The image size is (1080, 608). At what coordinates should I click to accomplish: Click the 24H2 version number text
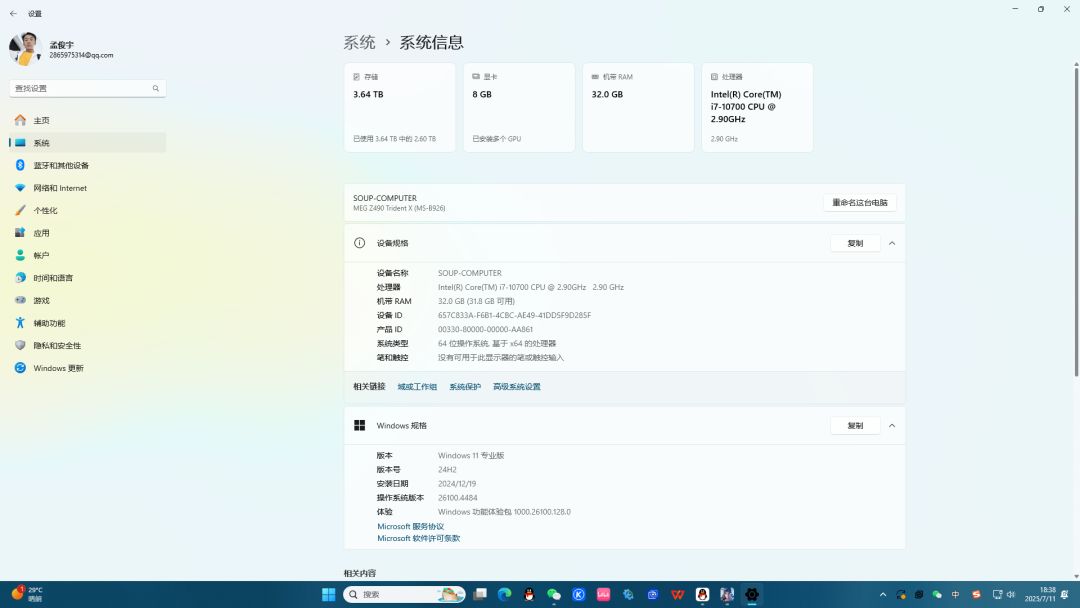[x=447, y=470]
